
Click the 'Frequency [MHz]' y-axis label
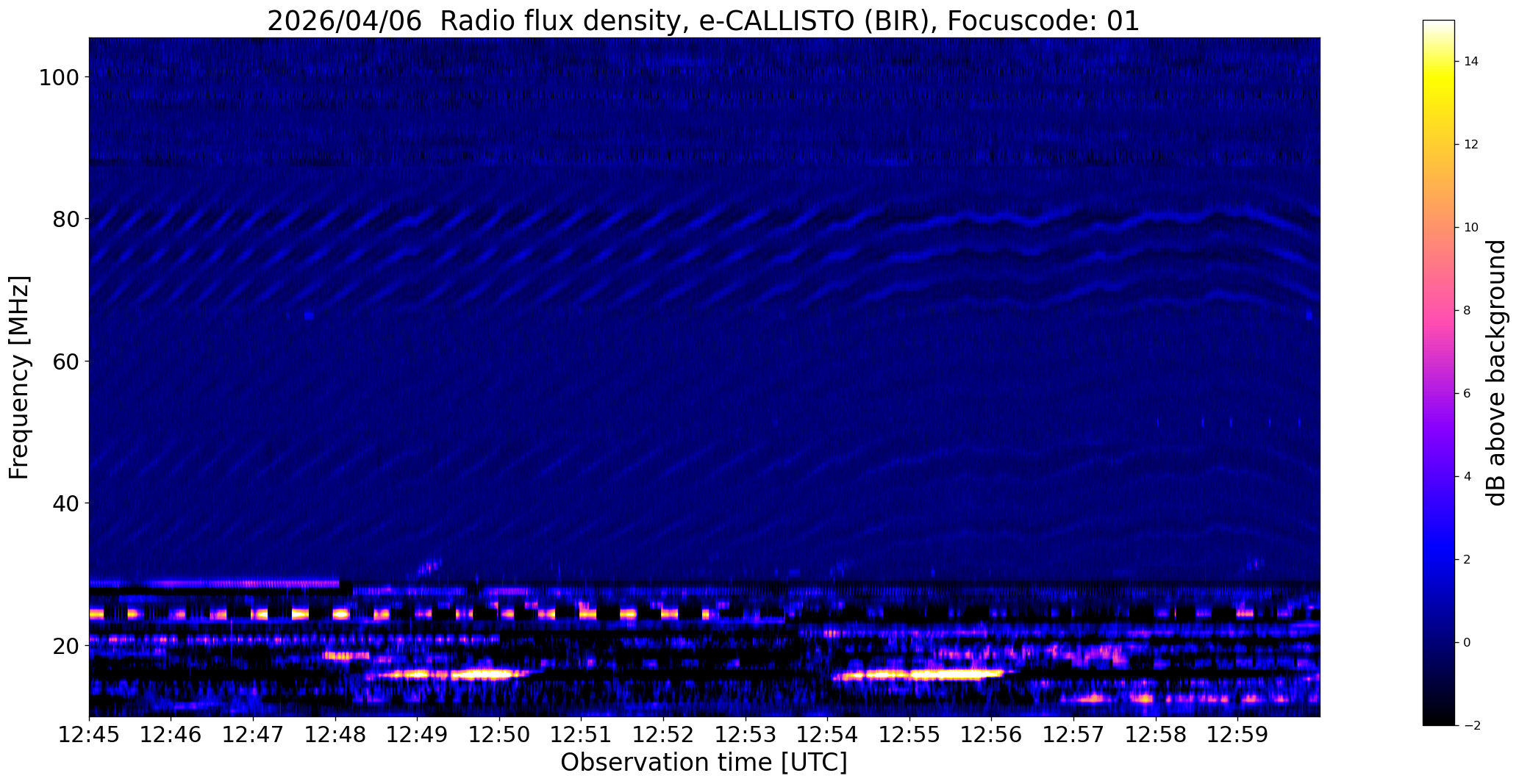coord(20,378)
